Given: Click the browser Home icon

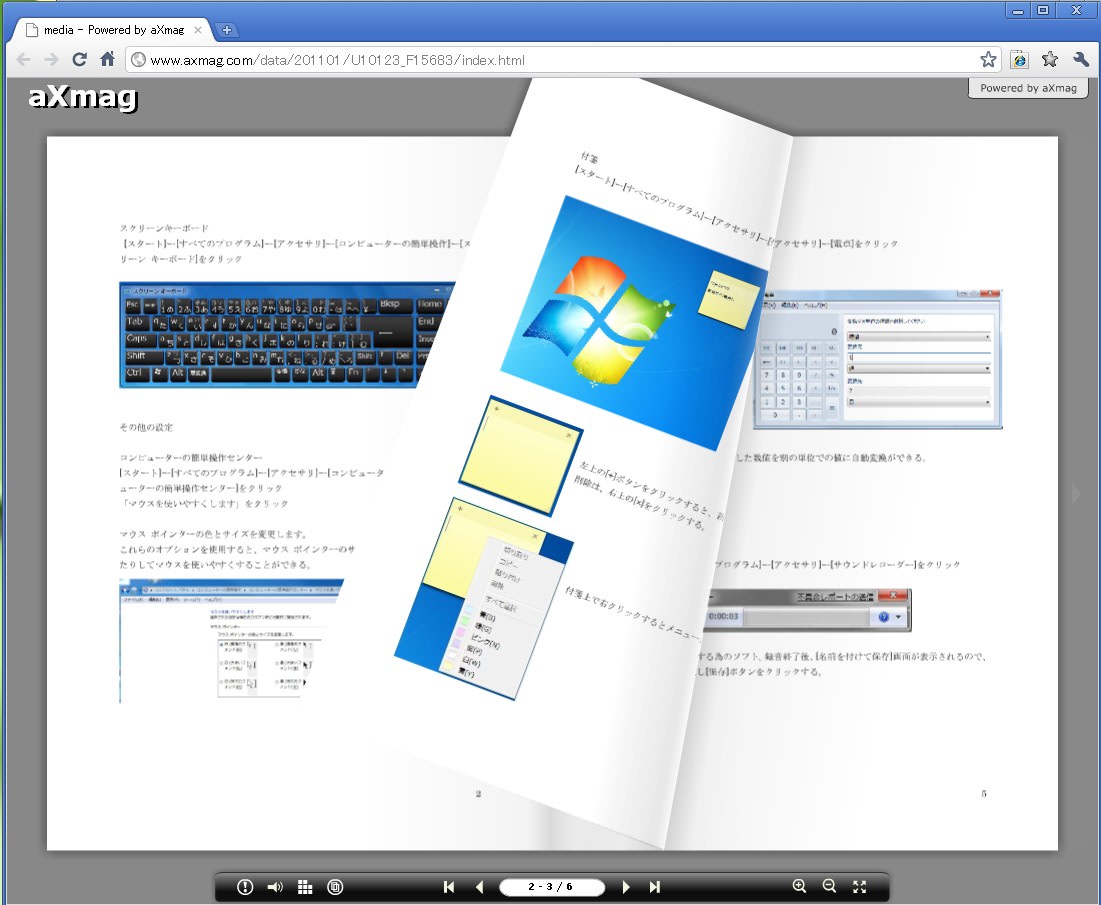Looking at the screenshot, I should point(107,60).
